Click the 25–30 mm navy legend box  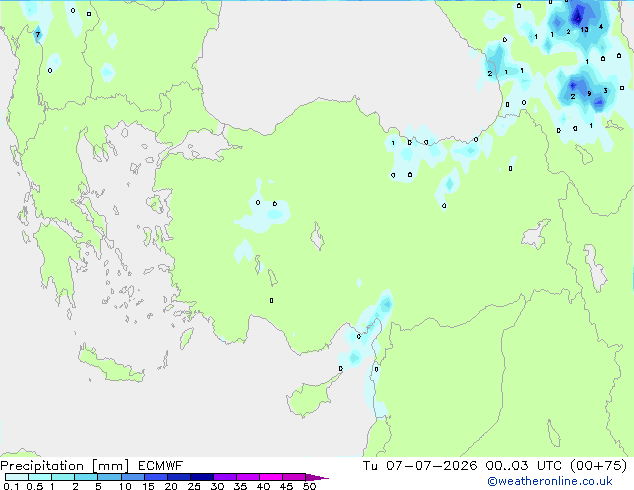[x=201, y=477]
